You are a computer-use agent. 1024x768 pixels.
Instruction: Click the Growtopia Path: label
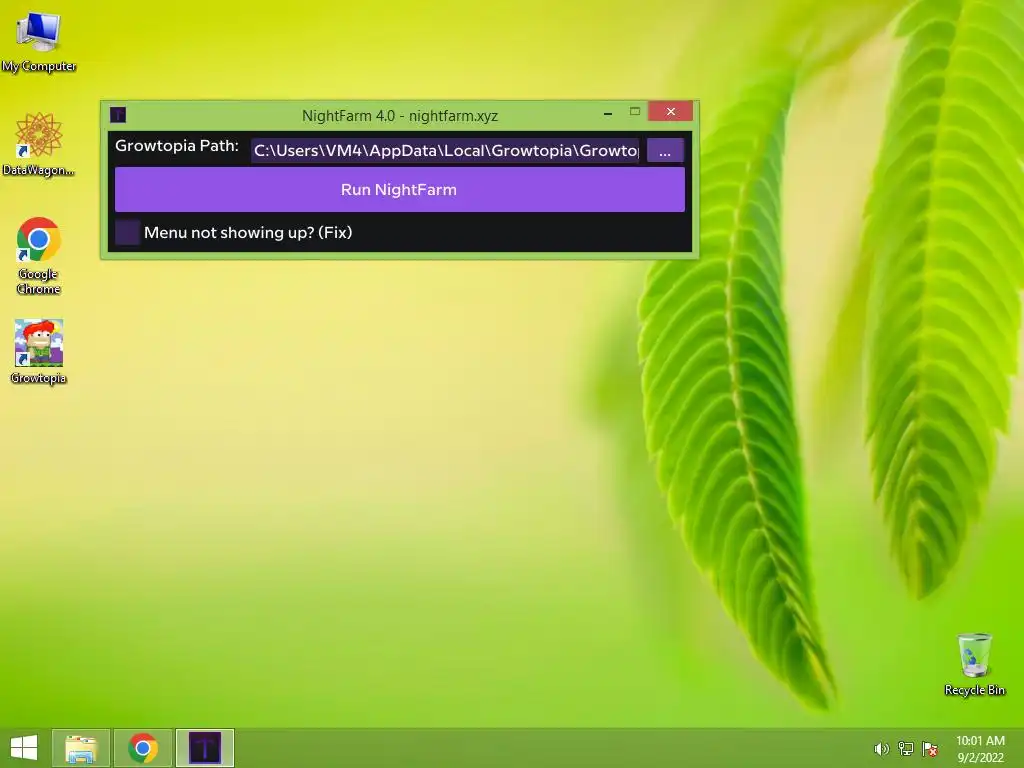pyautogui.click(x=177, y=146)
